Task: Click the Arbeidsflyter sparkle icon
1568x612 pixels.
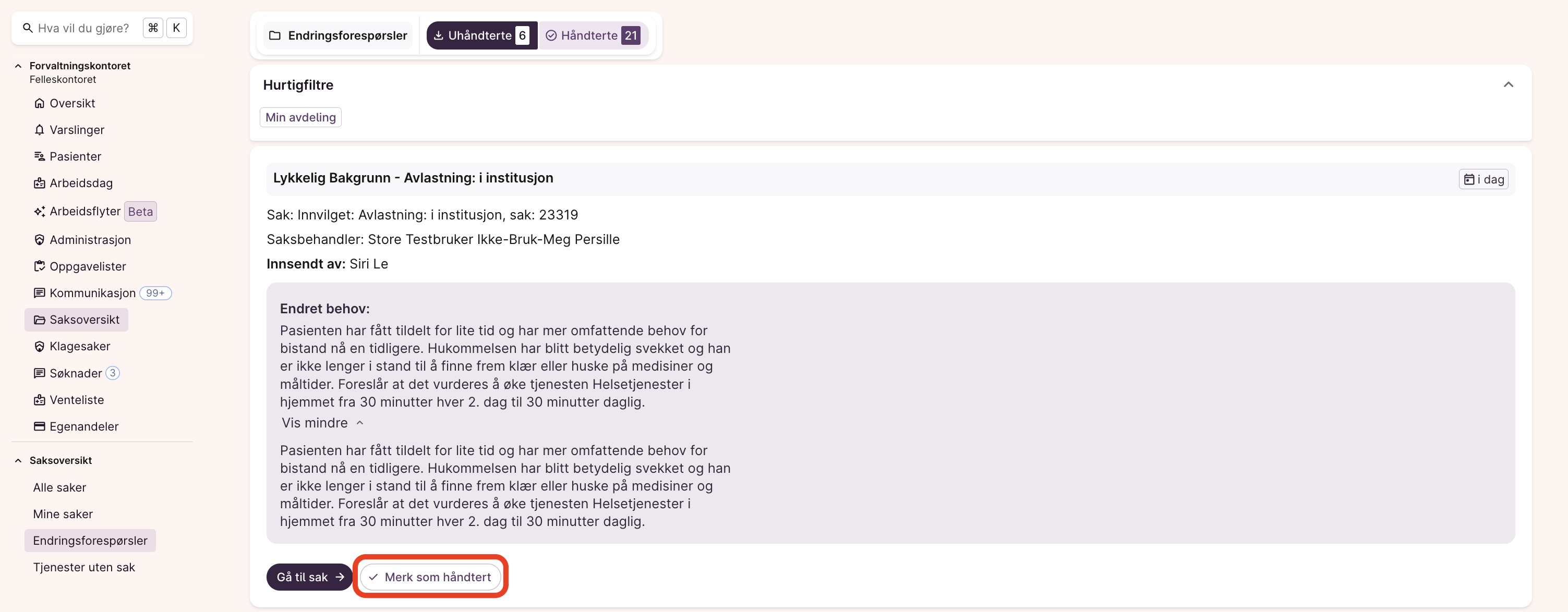Action: click(x=40, y=212)
